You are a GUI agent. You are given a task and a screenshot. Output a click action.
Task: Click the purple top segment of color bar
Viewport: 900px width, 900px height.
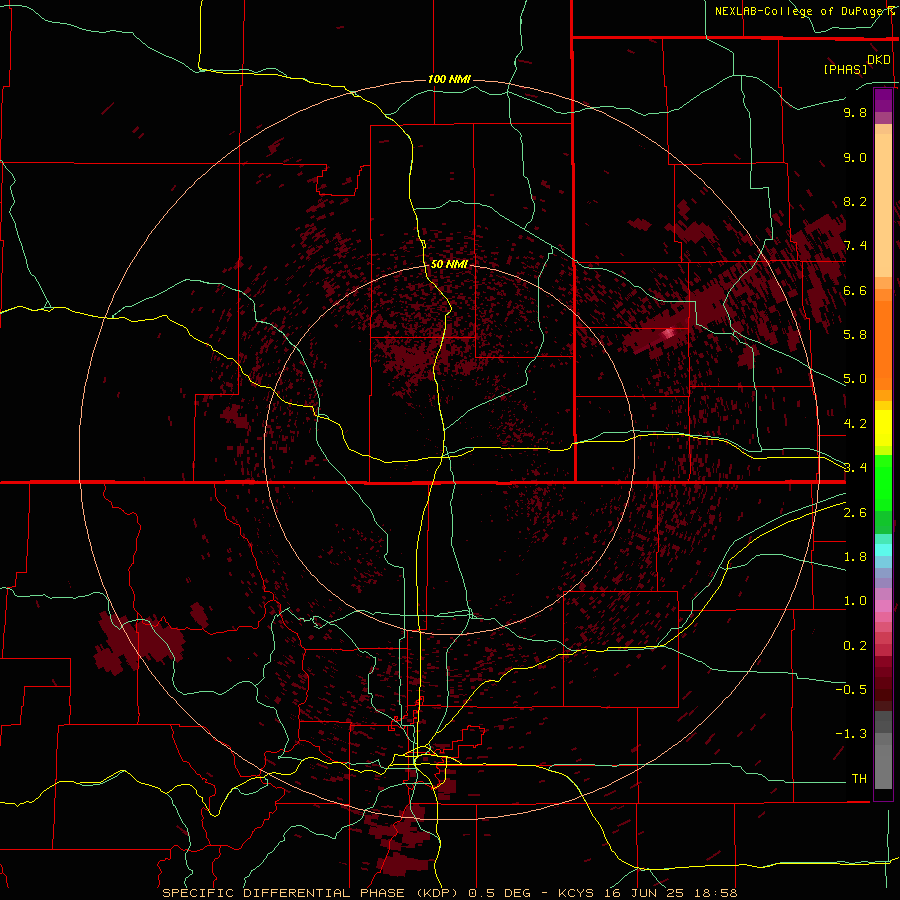[883, 100]
